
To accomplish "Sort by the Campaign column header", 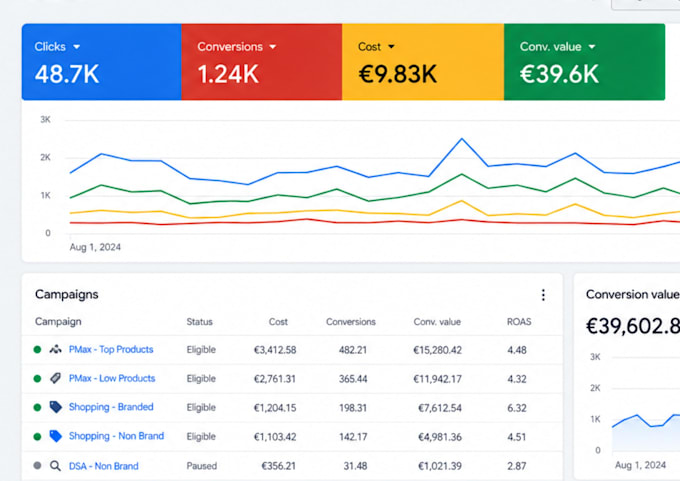I will (x=58, y=322).
